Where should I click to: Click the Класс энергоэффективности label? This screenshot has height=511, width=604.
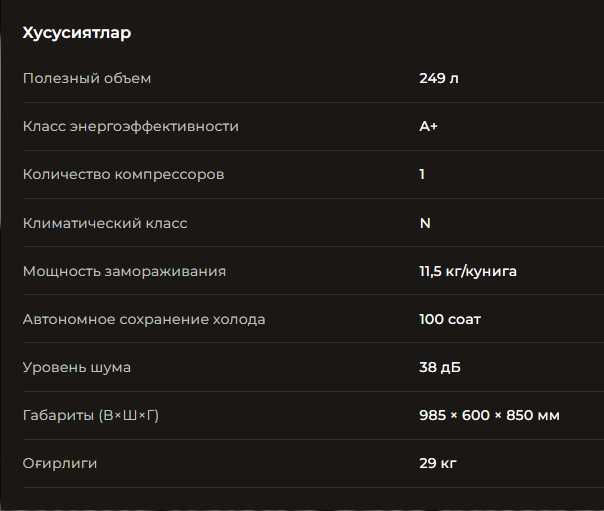tap(131, 126)
